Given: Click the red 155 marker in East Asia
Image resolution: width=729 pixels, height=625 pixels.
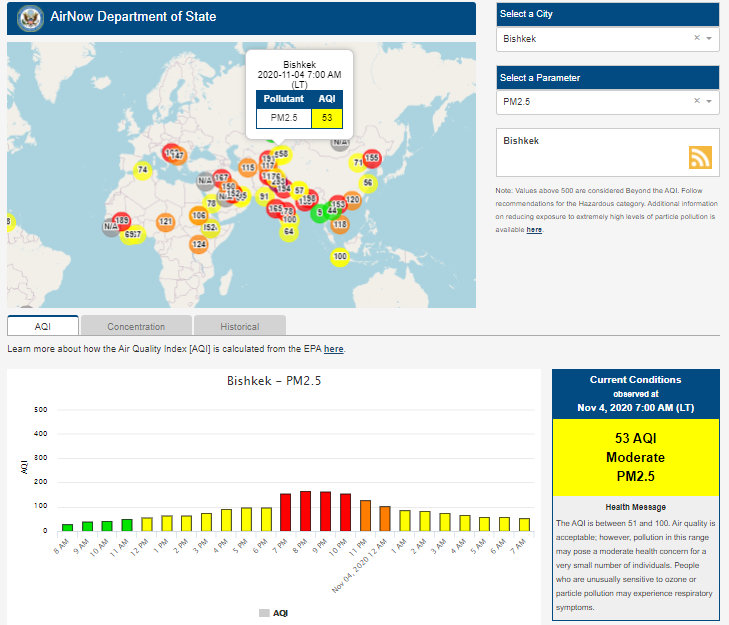Looking at the screenshot, I should [372, 157].
